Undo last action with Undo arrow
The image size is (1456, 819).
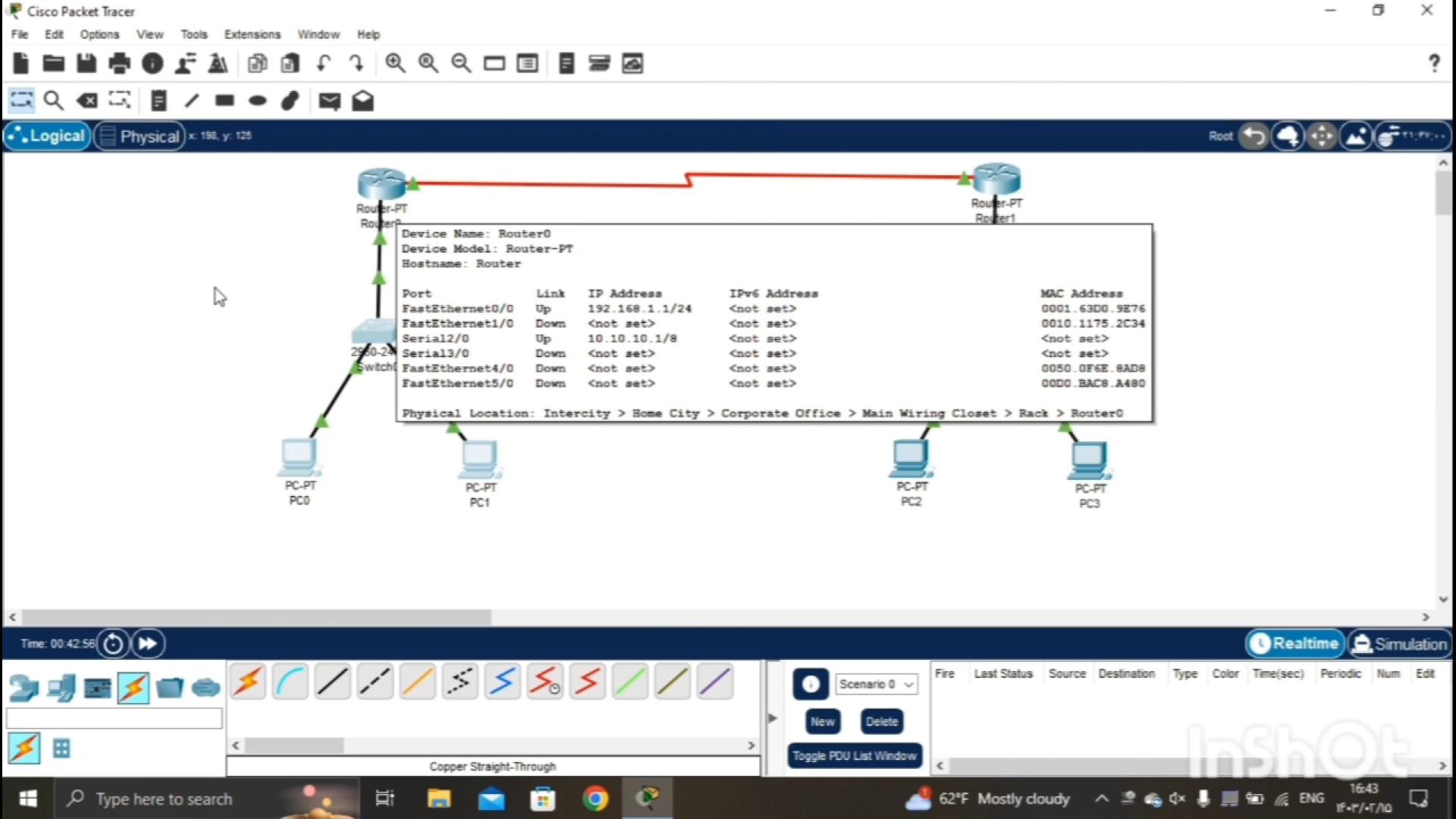(x=324, y=64)
